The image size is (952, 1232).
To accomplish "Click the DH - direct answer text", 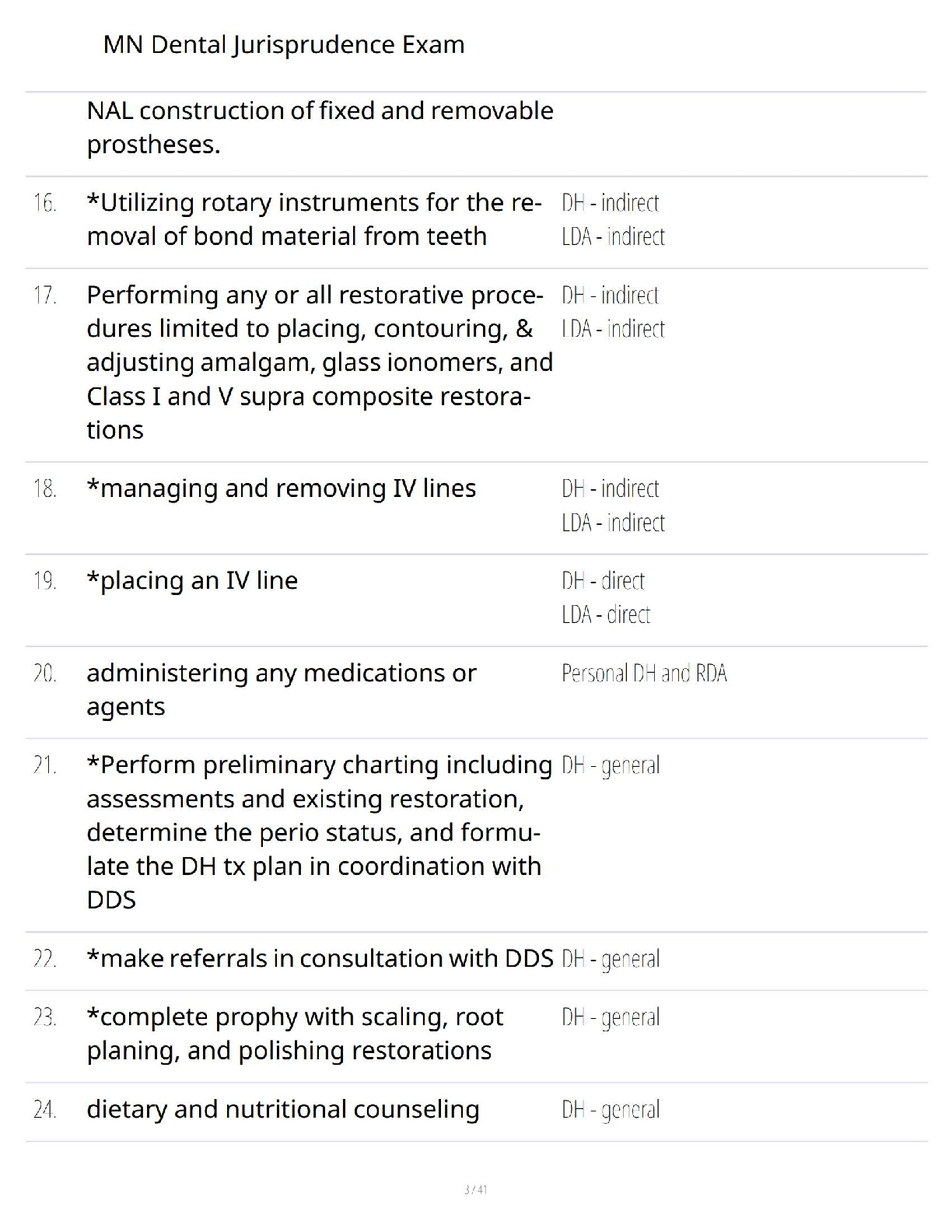I will point(603,581).
